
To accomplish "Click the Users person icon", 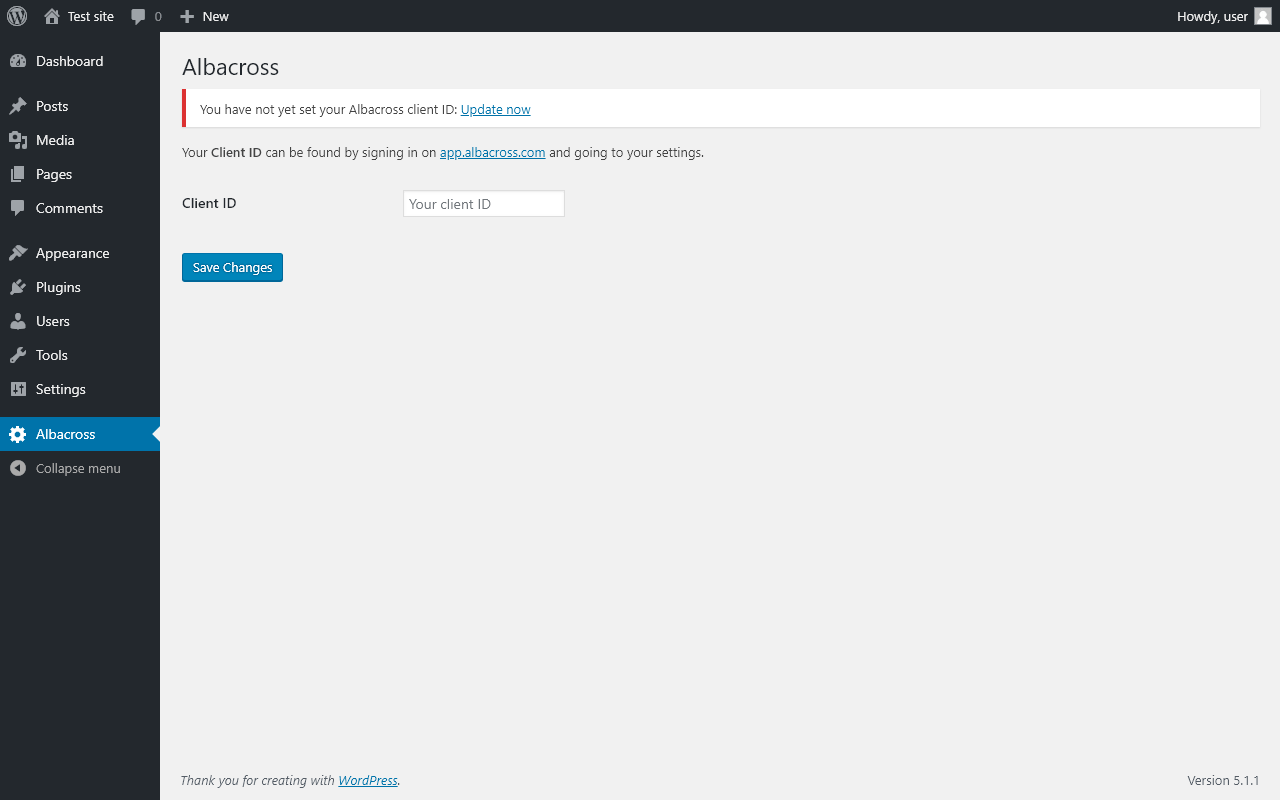I will [18, 321].
